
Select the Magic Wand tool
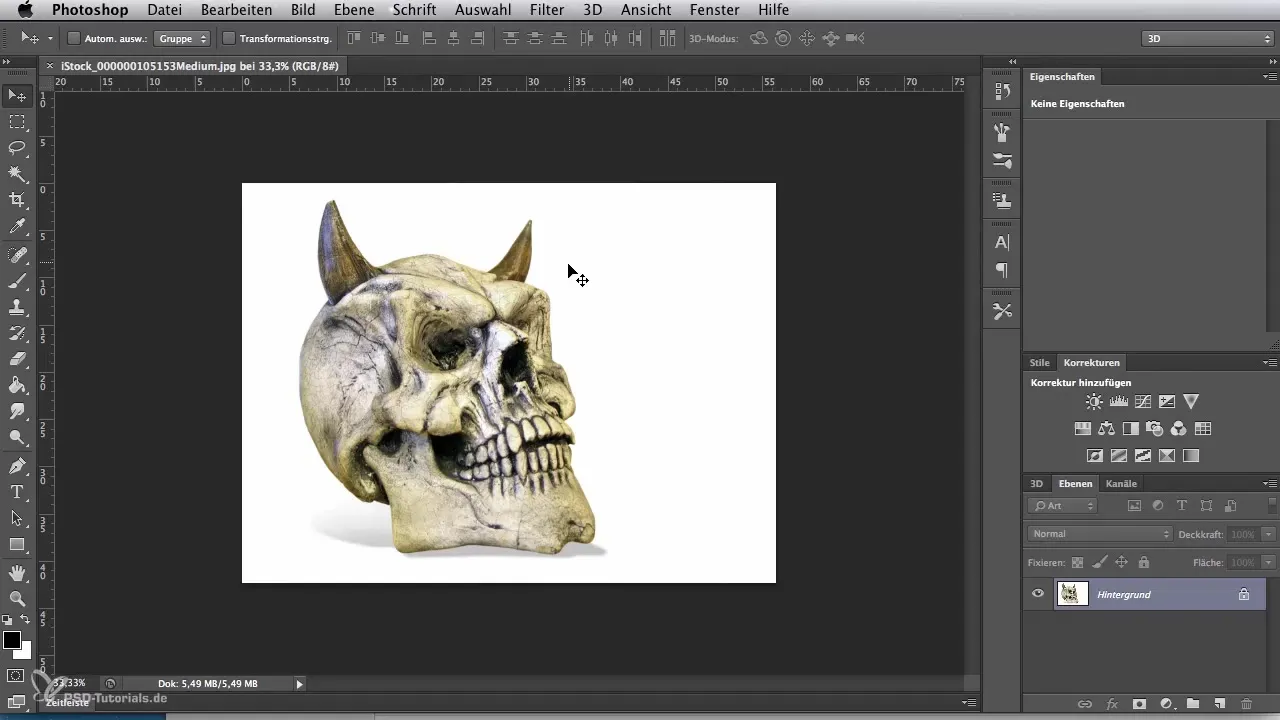pyautogui.click(x=17, y=174)
